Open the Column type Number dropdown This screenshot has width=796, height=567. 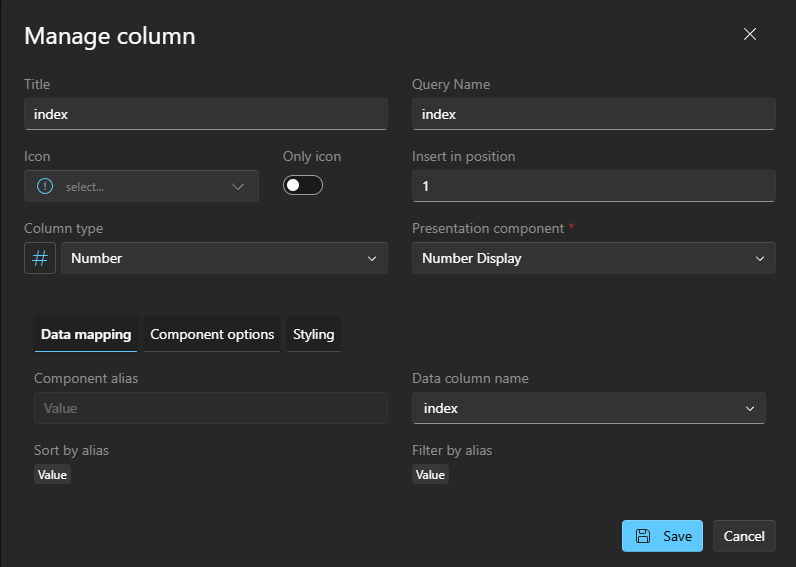click(x=224, y=258)
